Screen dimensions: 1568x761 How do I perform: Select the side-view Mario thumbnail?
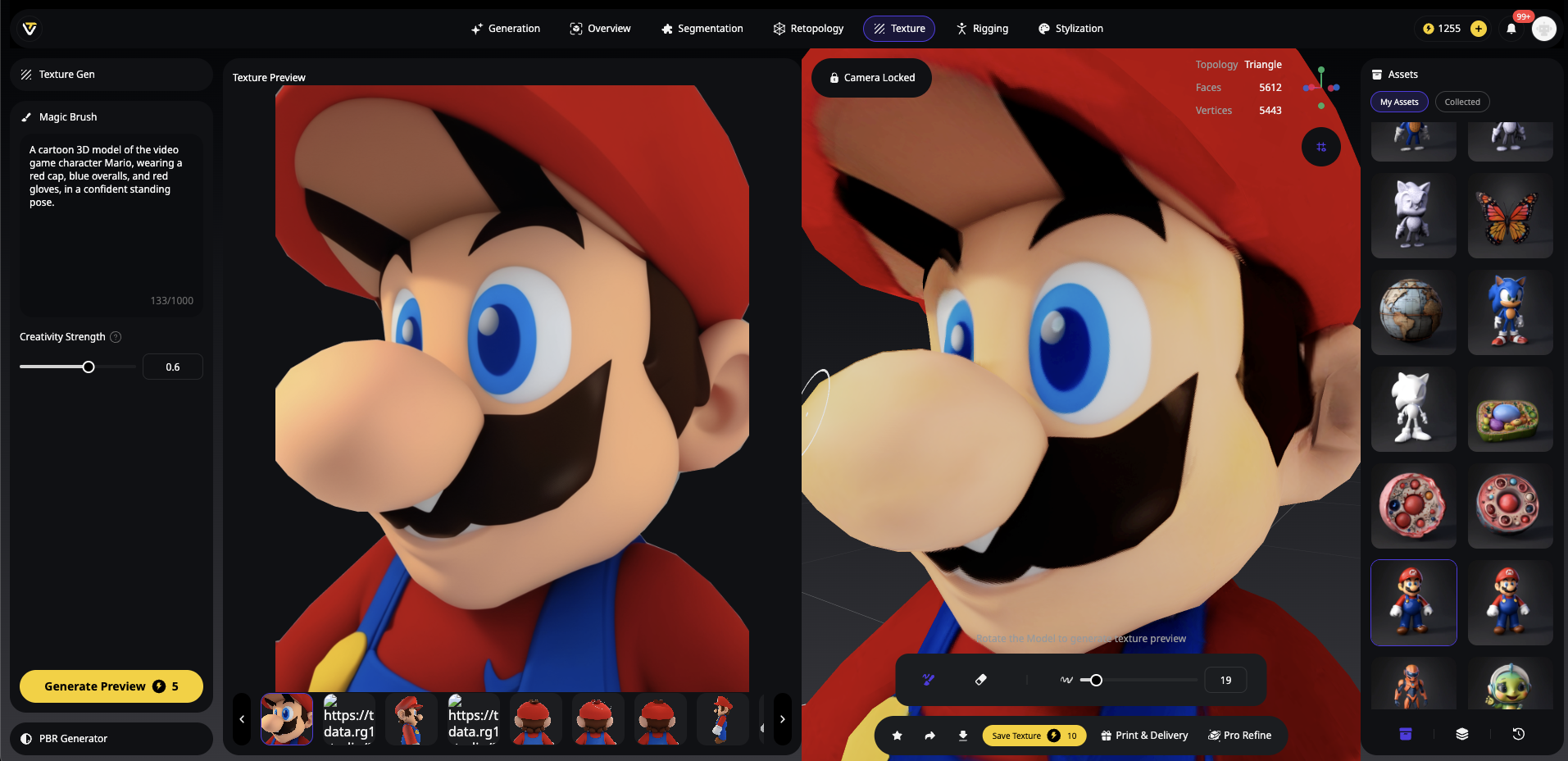(723, 719)
